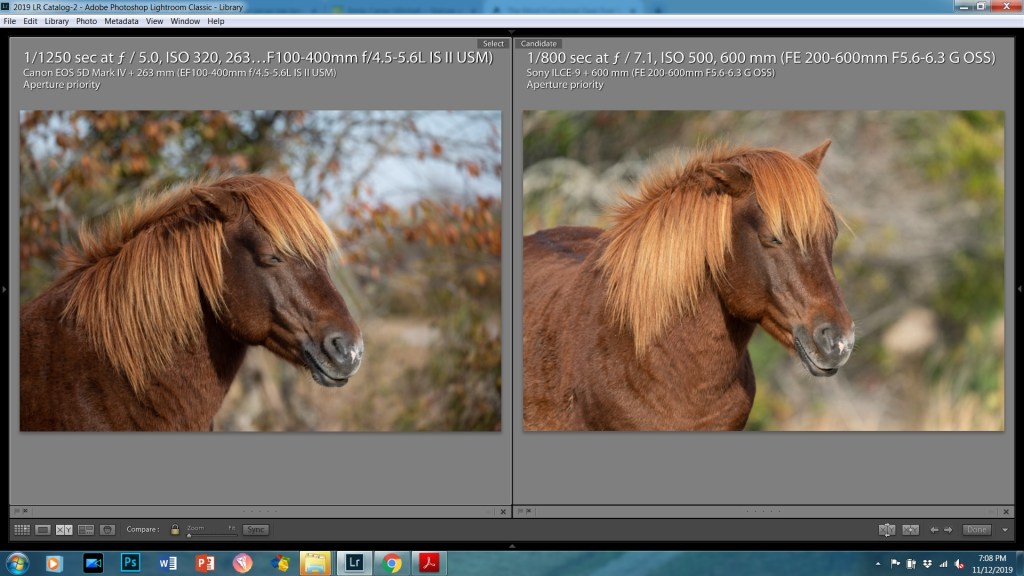This screenshot has height=576, width=1024.
Task: Expand the left panel side arrow
Action: pyautogui.click(x=4, y=289)
